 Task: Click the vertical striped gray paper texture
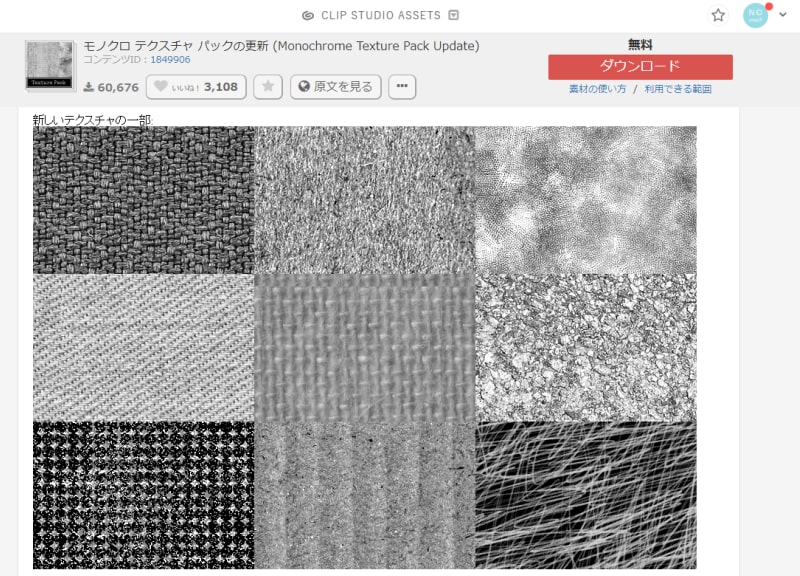click(x=365, y=495)
